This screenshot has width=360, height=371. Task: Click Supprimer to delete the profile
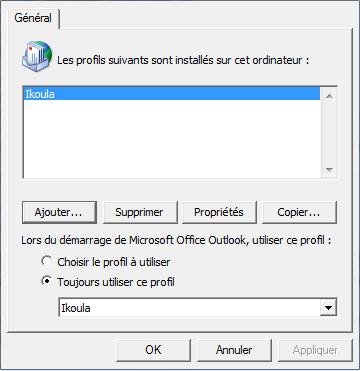140,212
